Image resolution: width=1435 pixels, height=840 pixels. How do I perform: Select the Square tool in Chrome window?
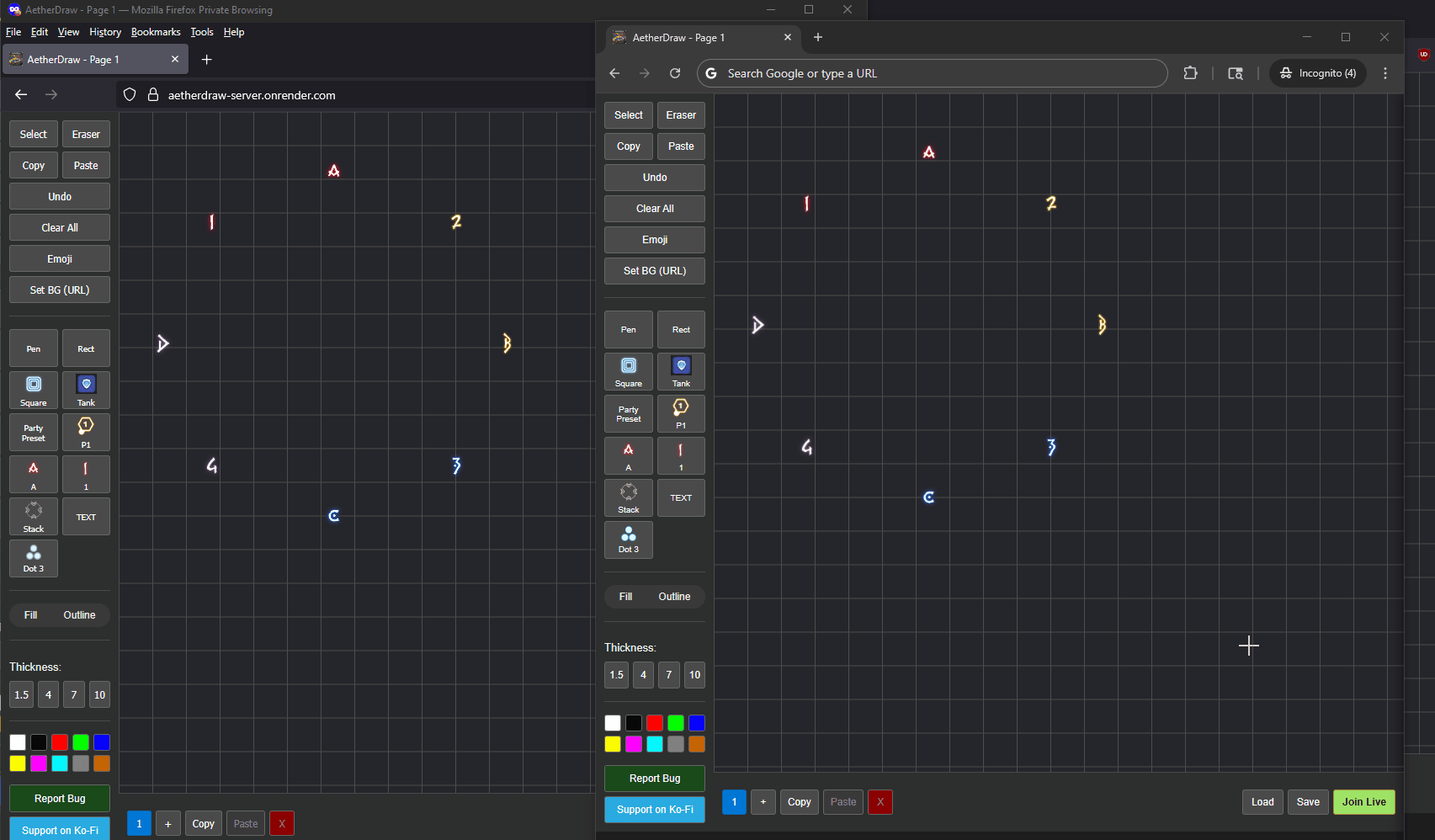[x=628, y=371]
